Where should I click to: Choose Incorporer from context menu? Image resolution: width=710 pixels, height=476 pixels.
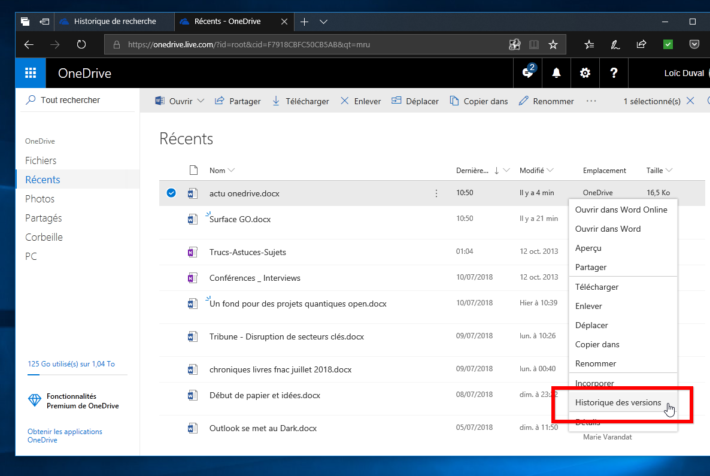(595, 383)
